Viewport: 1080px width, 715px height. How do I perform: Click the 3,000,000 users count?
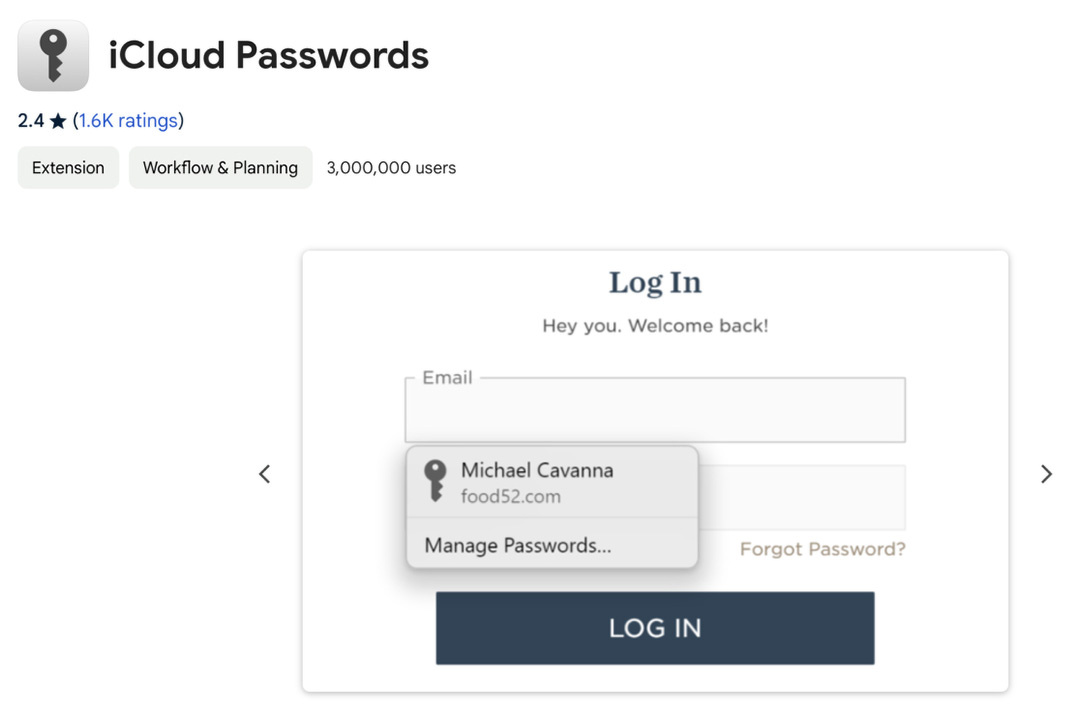[391, 168]
